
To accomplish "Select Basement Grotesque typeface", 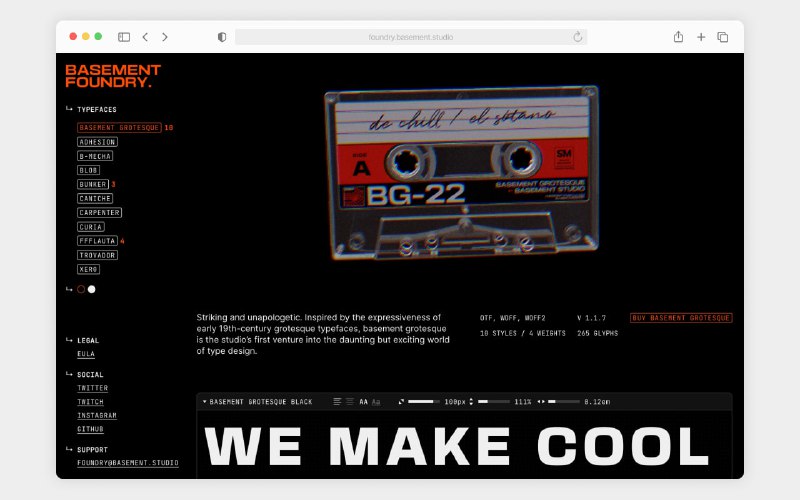I will (x=119, y=128).
